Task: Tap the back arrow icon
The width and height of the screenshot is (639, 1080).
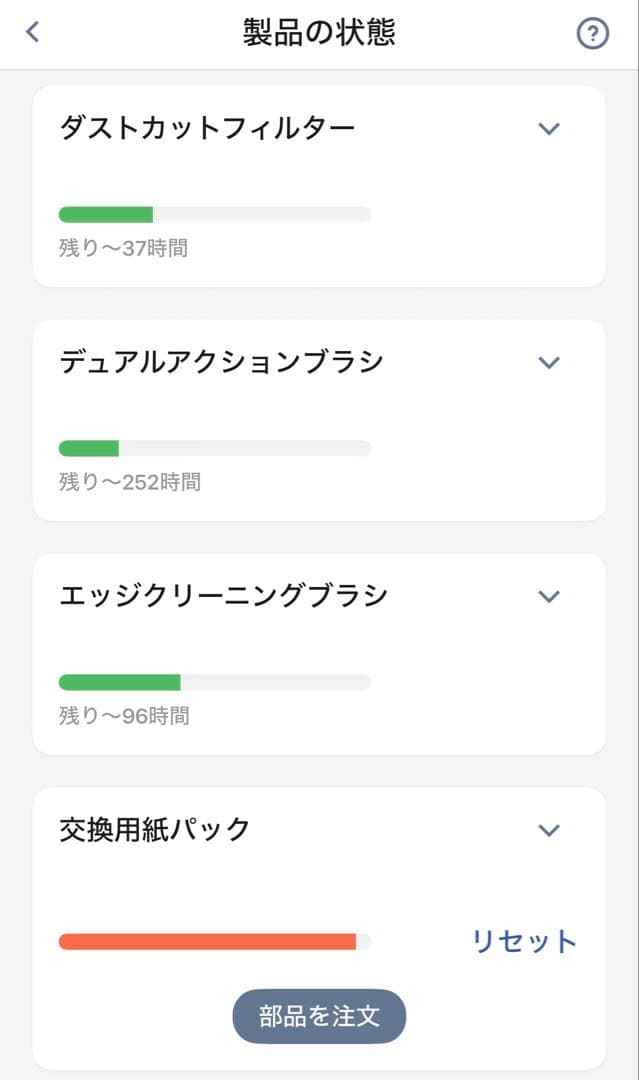Action: pos(30,32)
